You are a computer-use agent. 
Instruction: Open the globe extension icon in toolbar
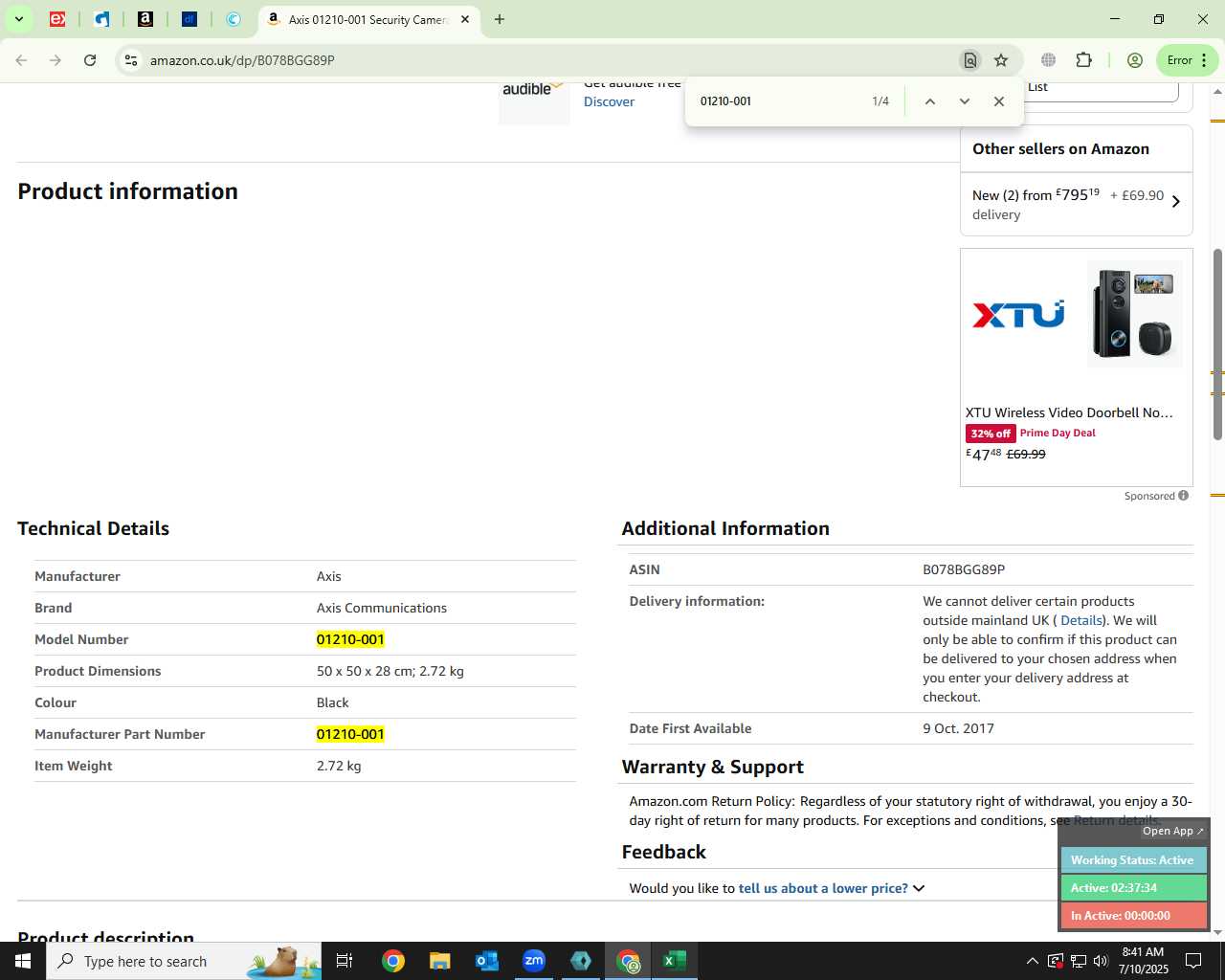tap(1049, 60)
